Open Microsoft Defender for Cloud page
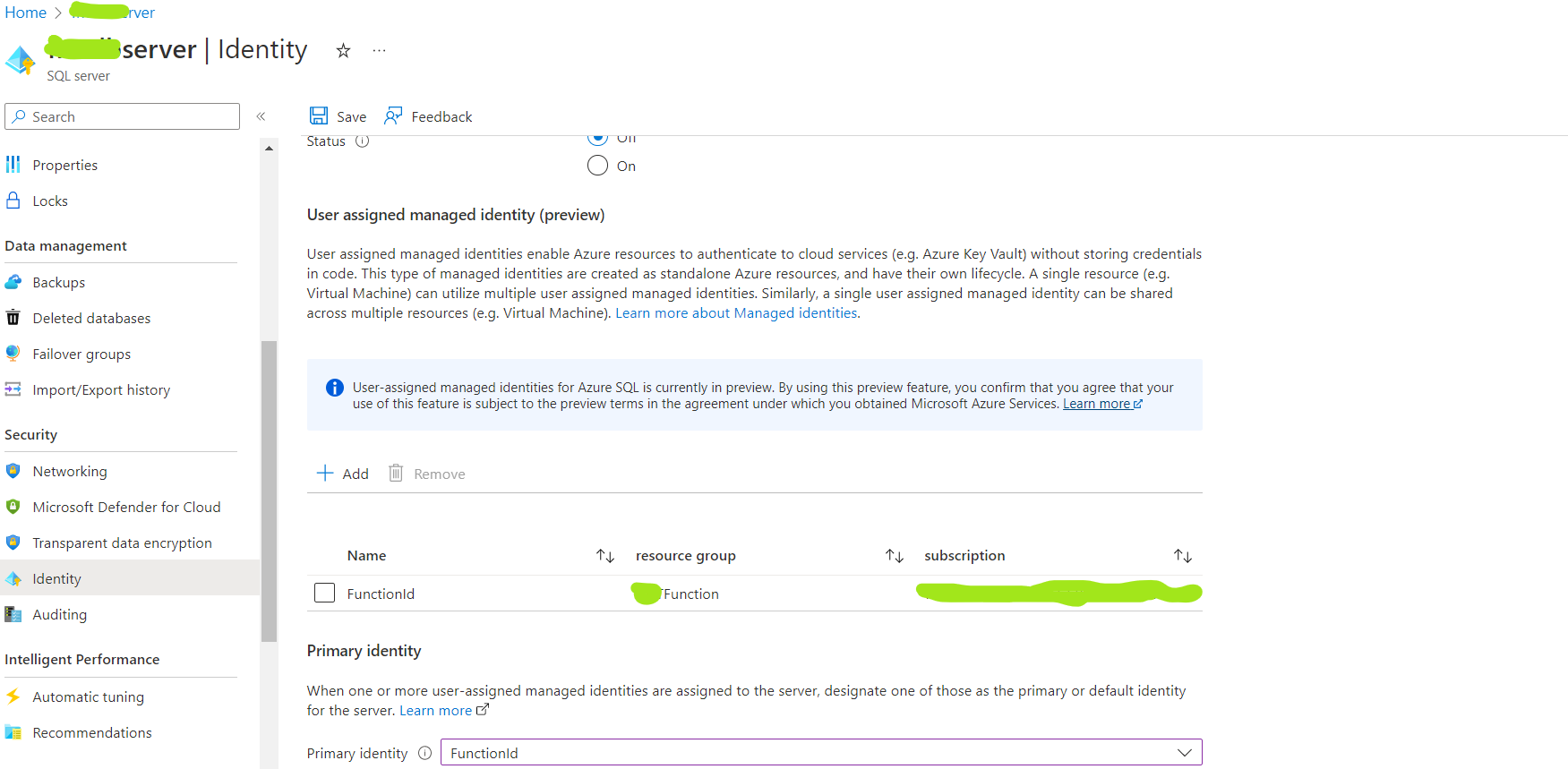This screenshot has width=1568, height=769. point(126,507)
